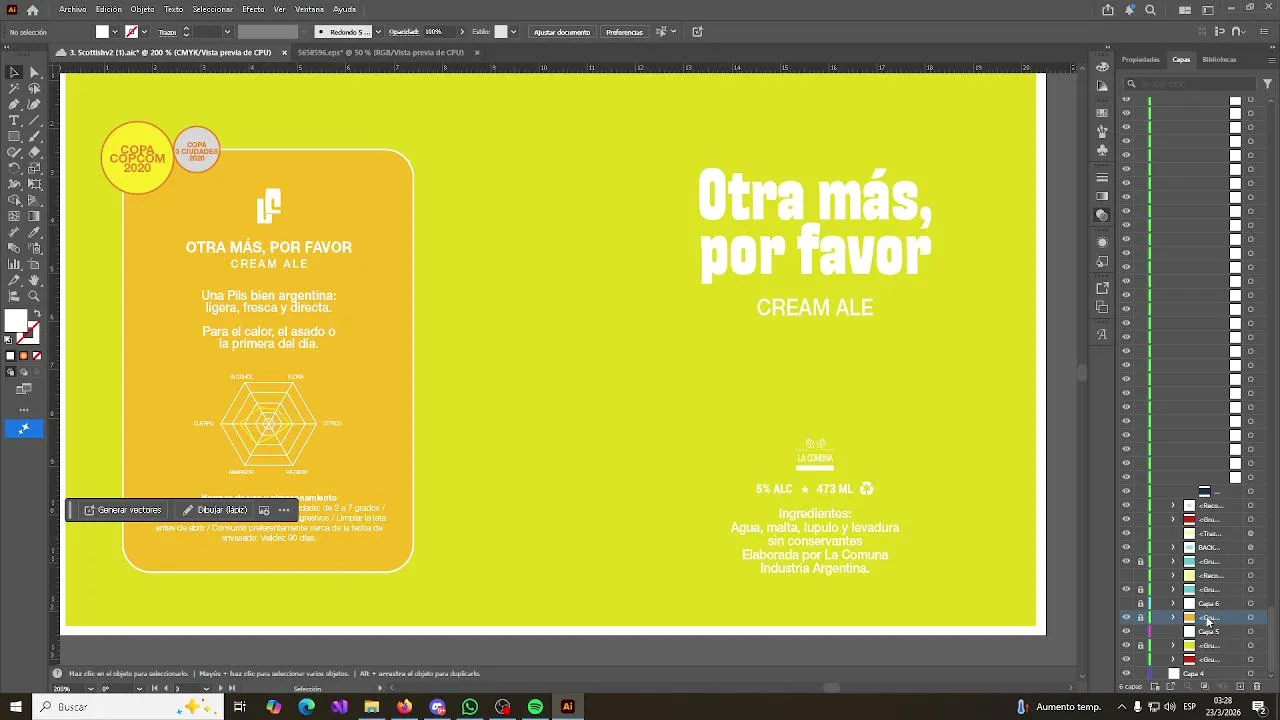This screenshot has width=1280, height=720.
Task: Select the Selection (black arrow) tool
Action: click(14, 73)
